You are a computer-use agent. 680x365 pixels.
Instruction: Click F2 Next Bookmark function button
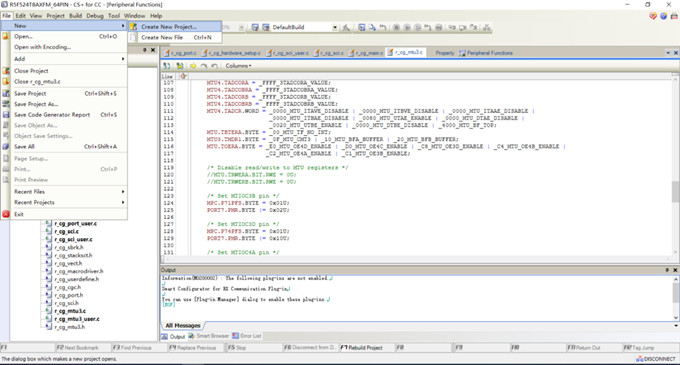tap(82, 348)
